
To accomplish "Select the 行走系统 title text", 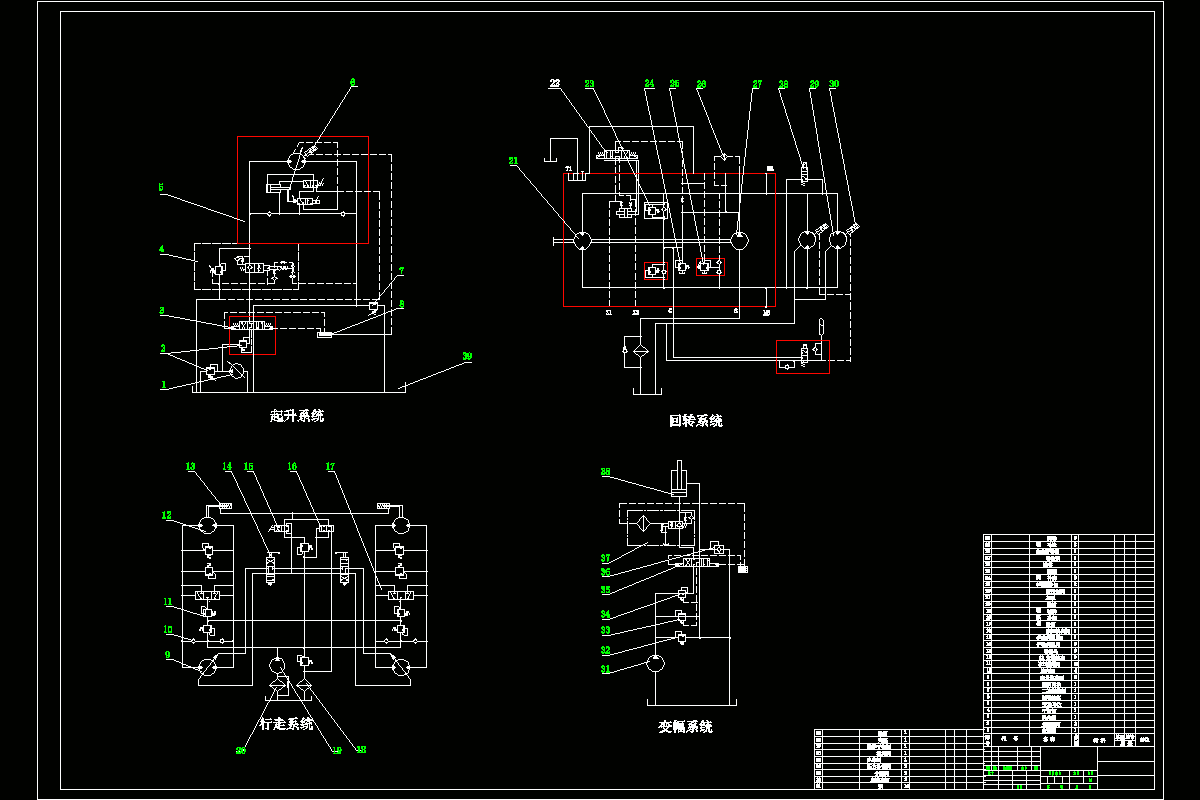I will [x=287, y=723].
